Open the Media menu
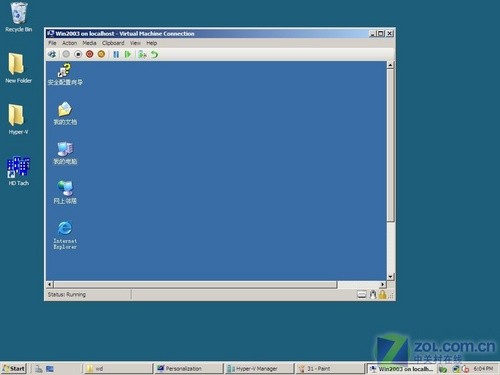This screenshot has height=375, width=500. click(89, 43)
